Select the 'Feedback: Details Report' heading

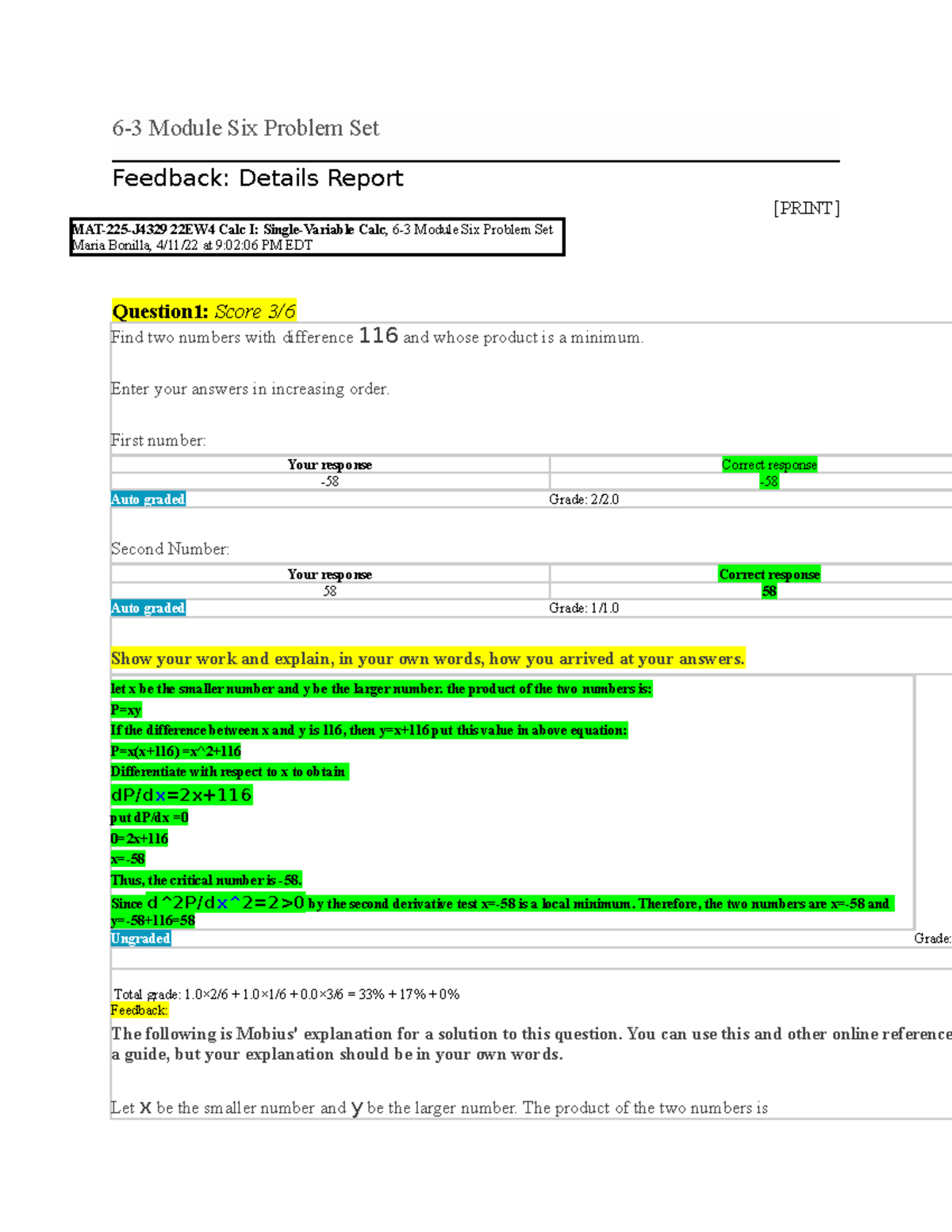257,178
